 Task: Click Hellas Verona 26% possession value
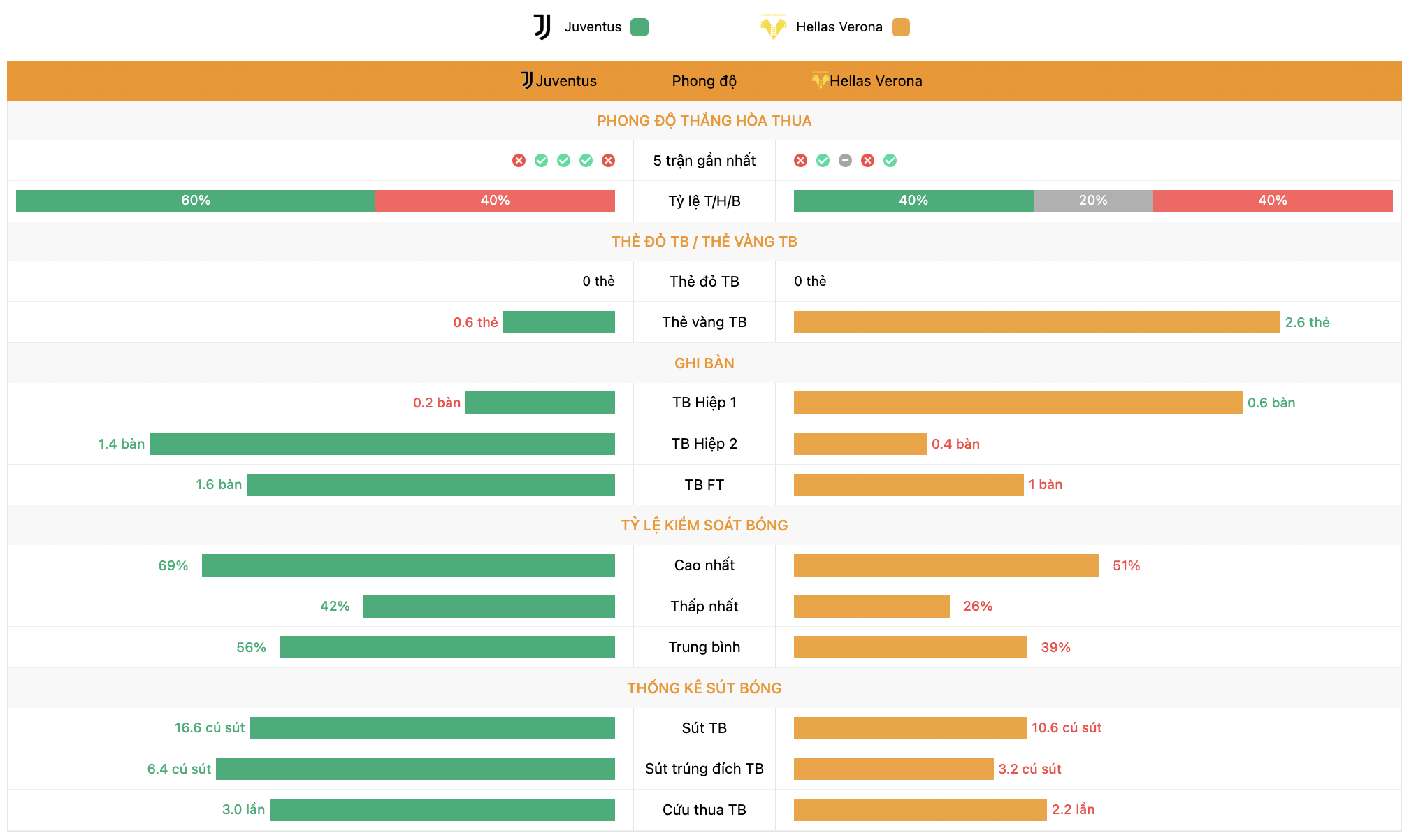pyautogui.click(x=978, y=607)
